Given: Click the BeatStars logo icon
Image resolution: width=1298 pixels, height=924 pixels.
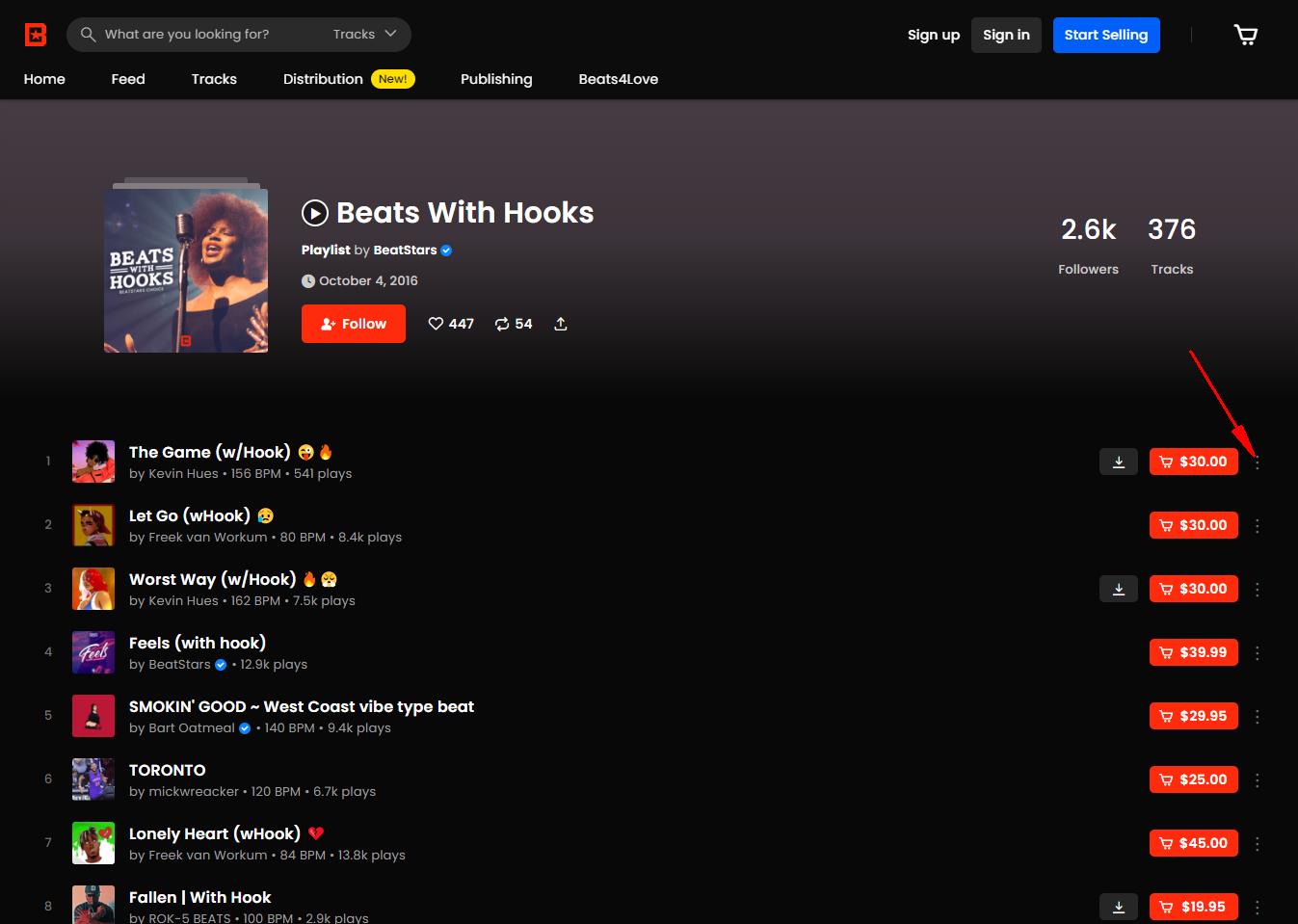Looking at the screenshot, I should [36, 35].
